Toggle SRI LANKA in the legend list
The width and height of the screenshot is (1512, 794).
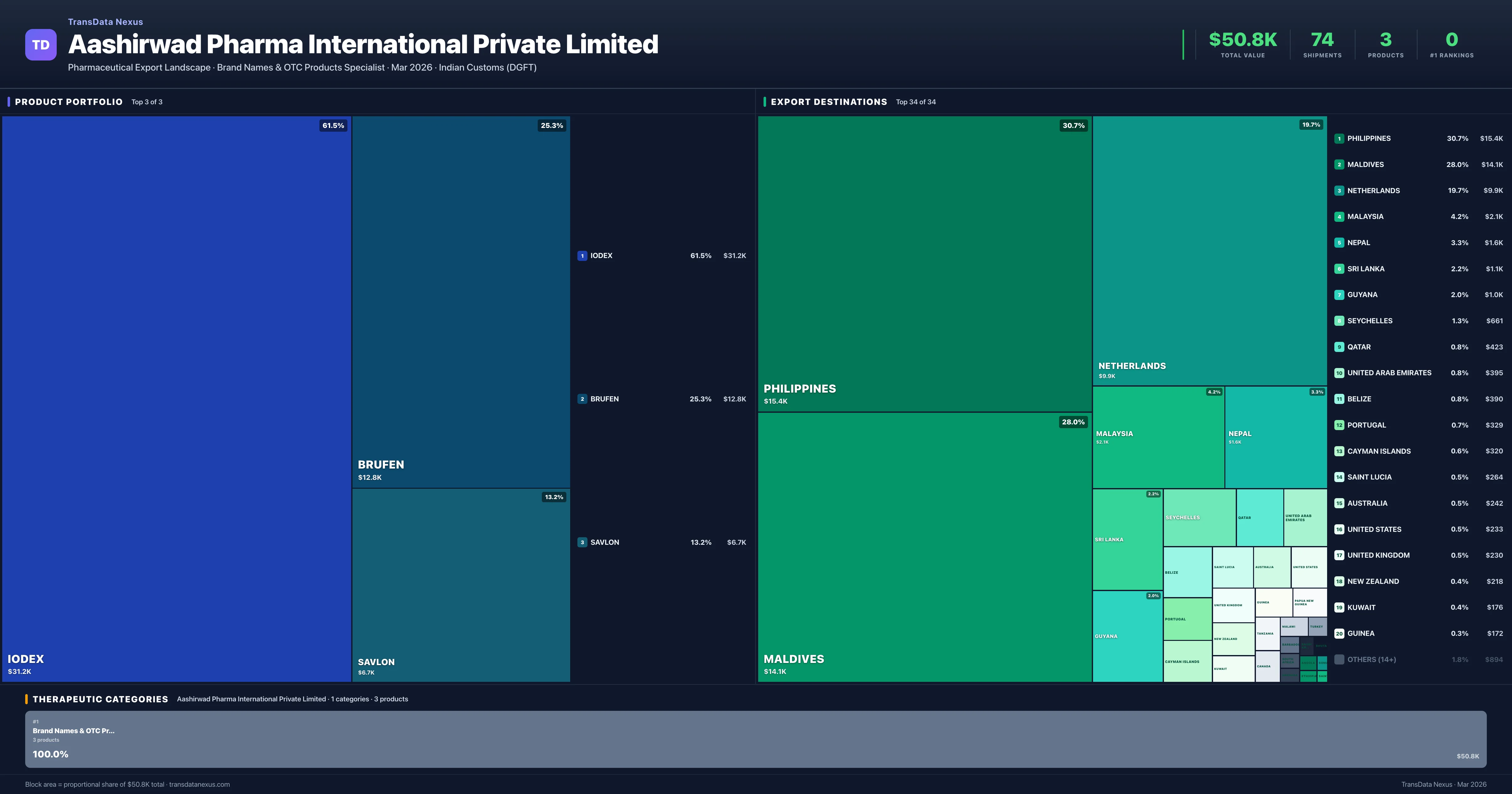(x=1367, y=268)
